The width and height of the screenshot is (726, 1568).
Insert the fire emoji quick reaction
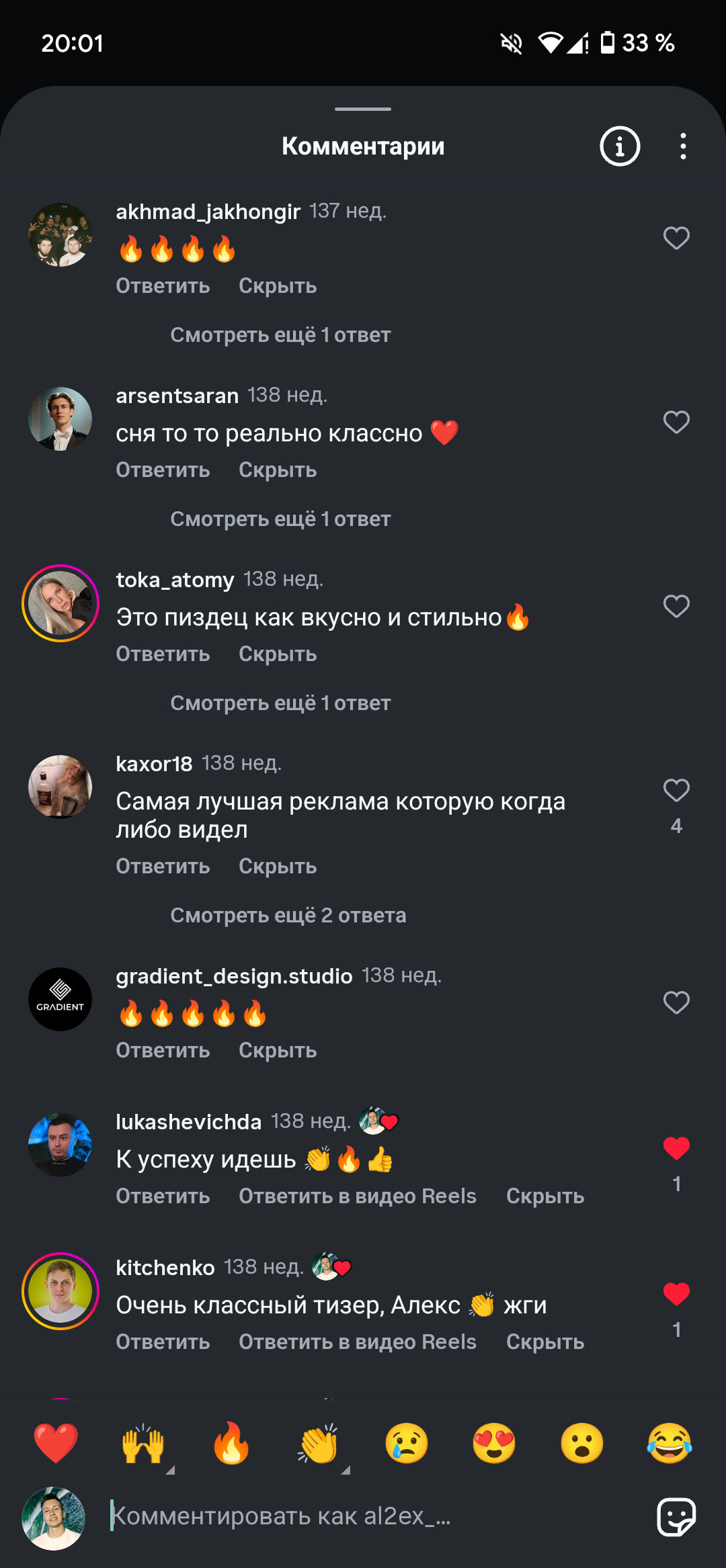tap(231, 1442)
